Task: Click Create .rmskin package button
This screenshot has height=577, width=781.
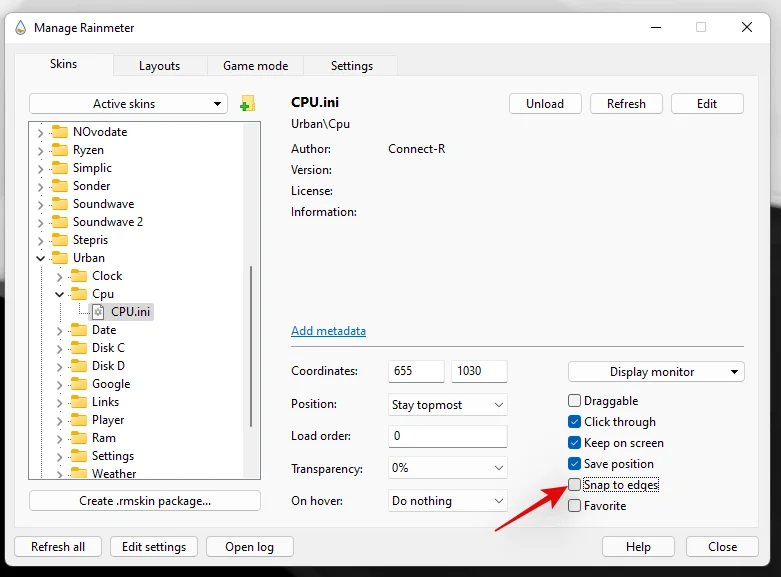Action: click(145, 501)
